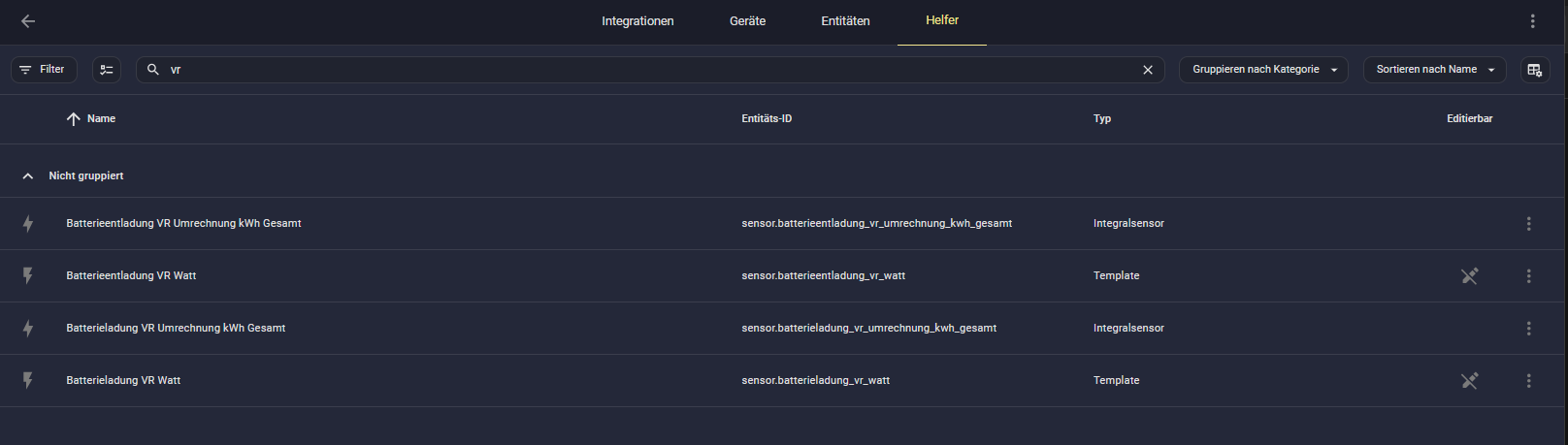
Task: Click the back arrow icon
Action: (28, 21)
